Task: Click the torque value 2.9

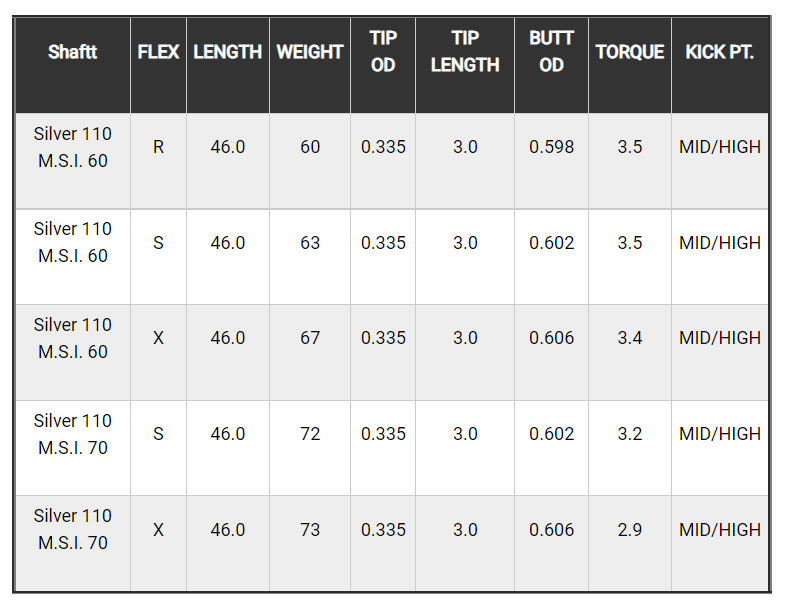Action: click(630, 530)
